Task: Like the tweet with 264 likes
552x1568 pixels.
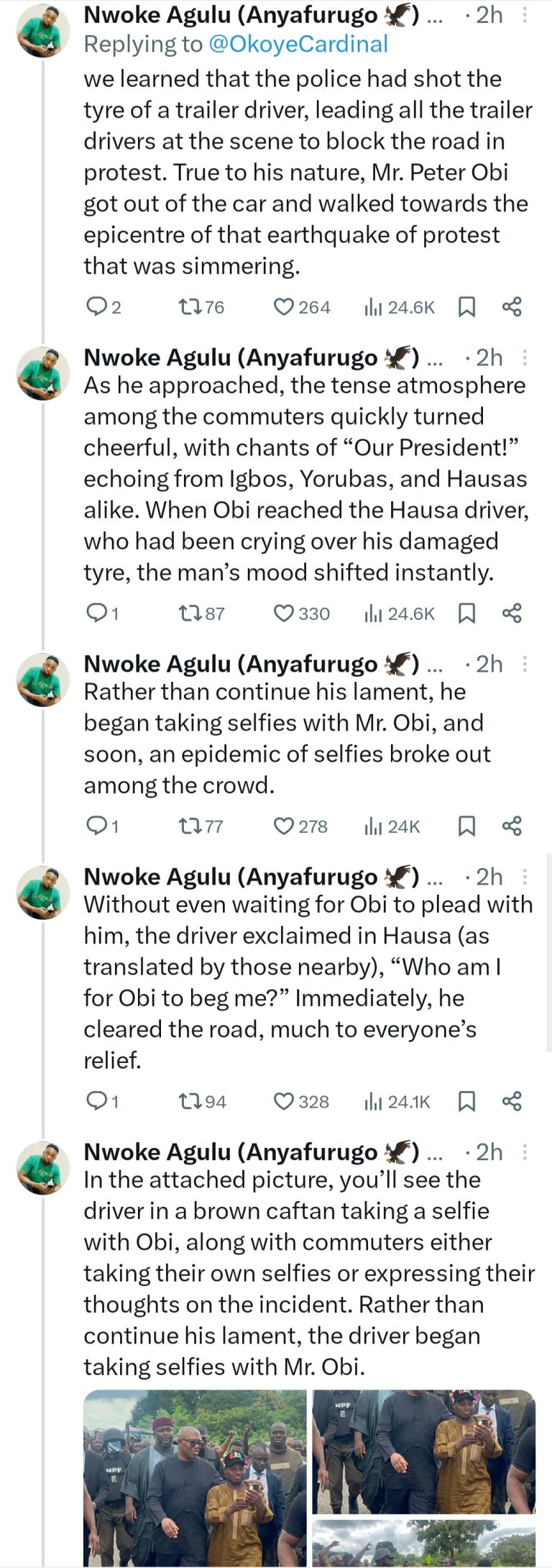Action: tap(285, 308)
